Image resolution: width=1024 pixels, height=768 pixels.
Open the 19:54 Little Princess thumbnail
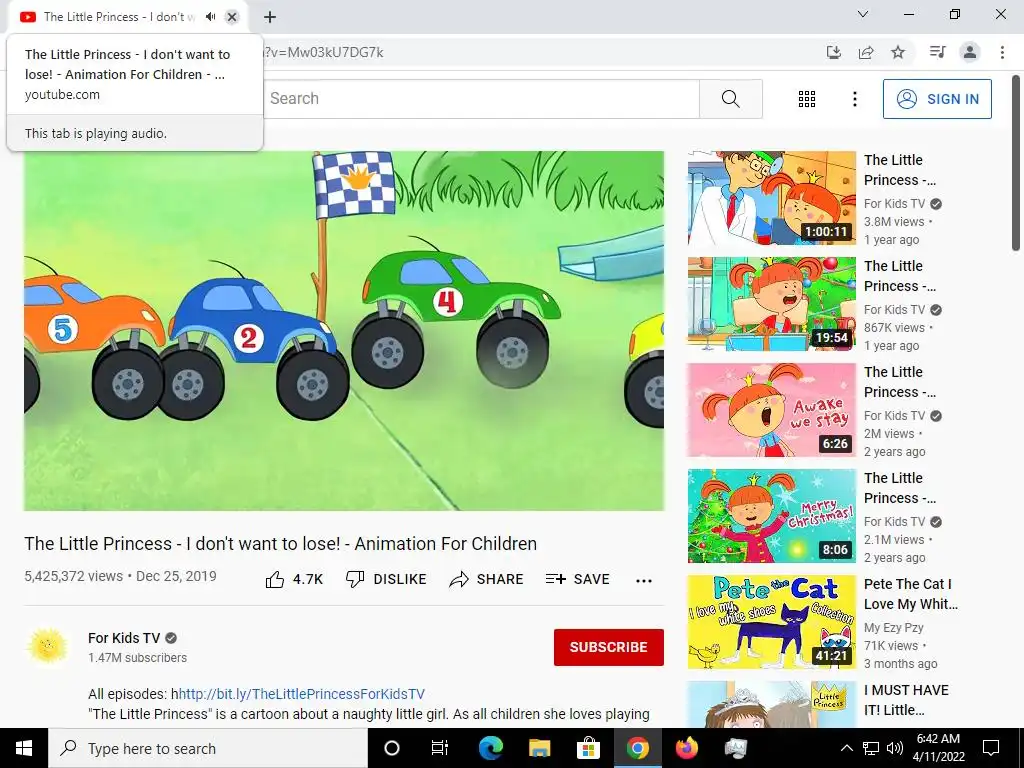tap(772, 304)
